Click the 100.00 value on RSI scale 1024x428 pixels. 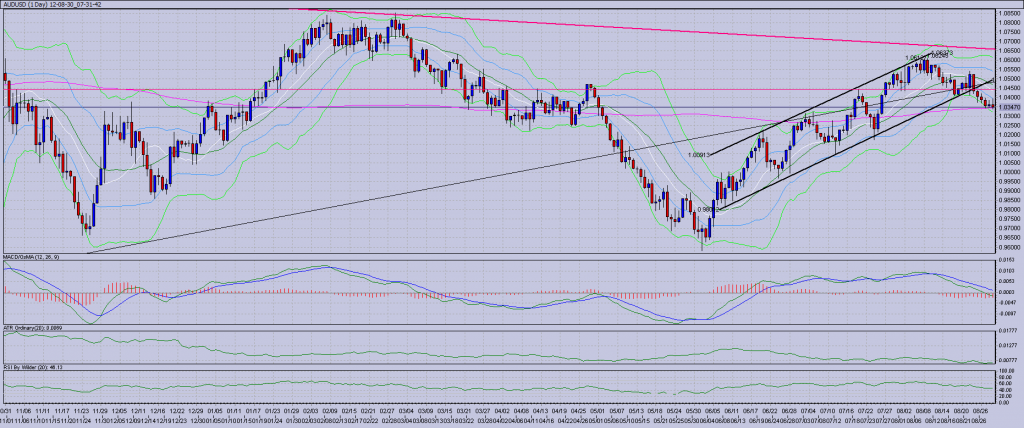pos(1006,370)
